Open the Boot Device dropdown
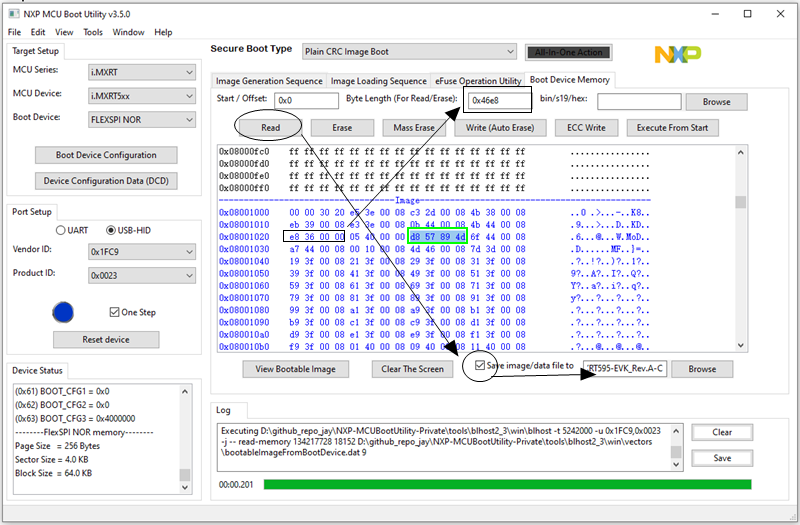Screen dimensions: 800x525 coord(142,120)
